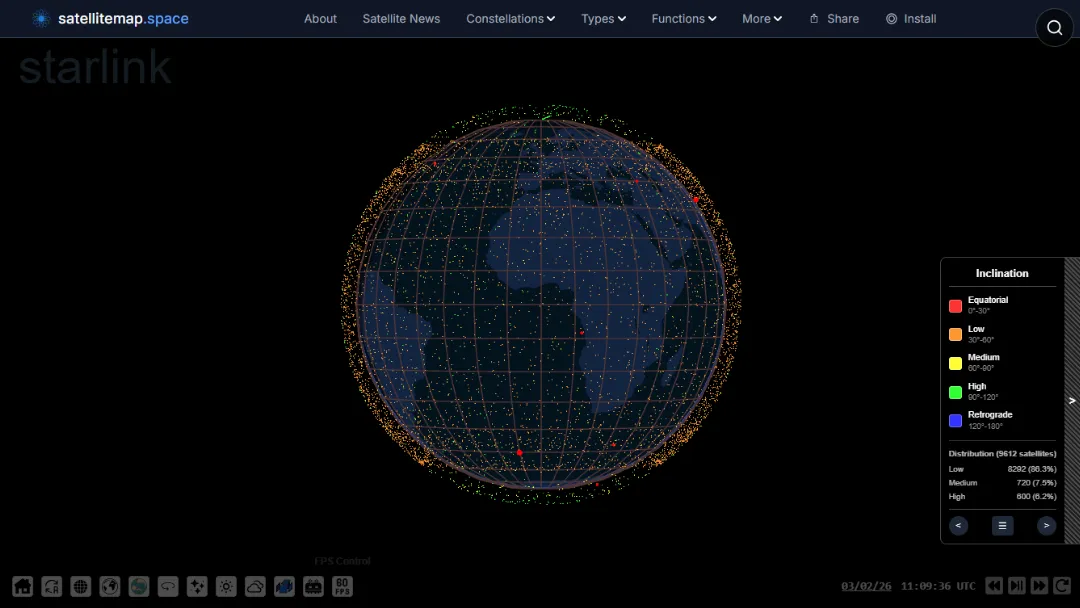Open the Constellations dropdown
The width and height of the screenshot is (1080, 608).
point(510,18)
